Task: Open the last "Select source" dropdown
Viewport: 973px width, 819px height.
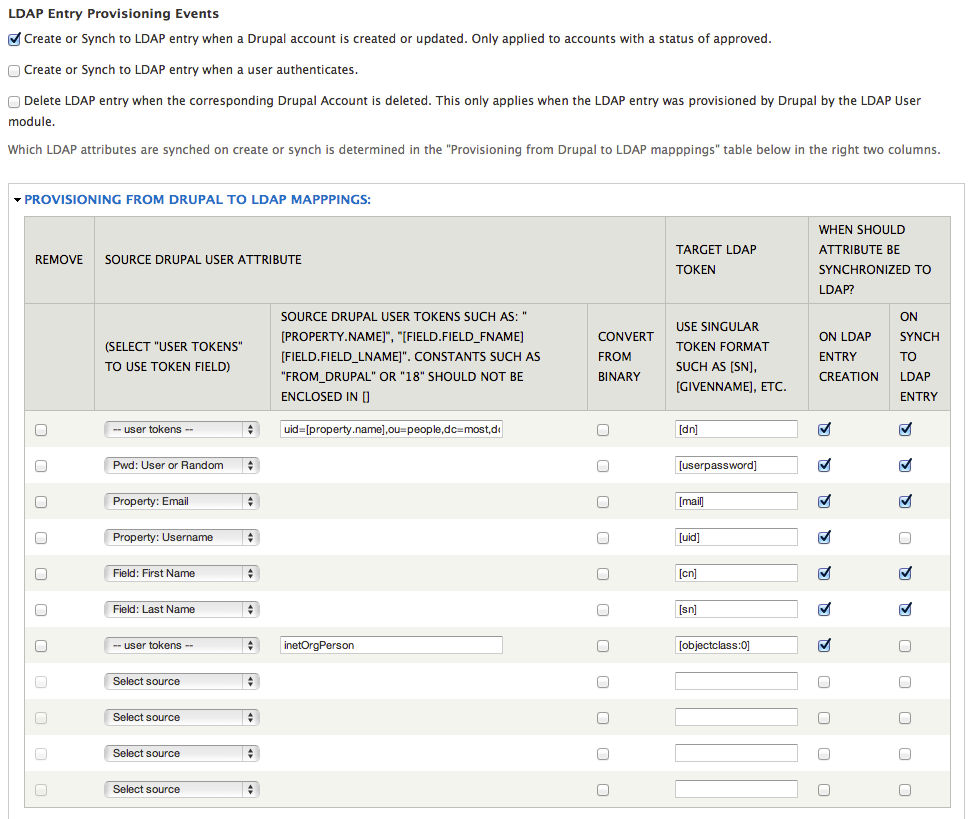Action: pyautogui.click(x=181, y=789)
